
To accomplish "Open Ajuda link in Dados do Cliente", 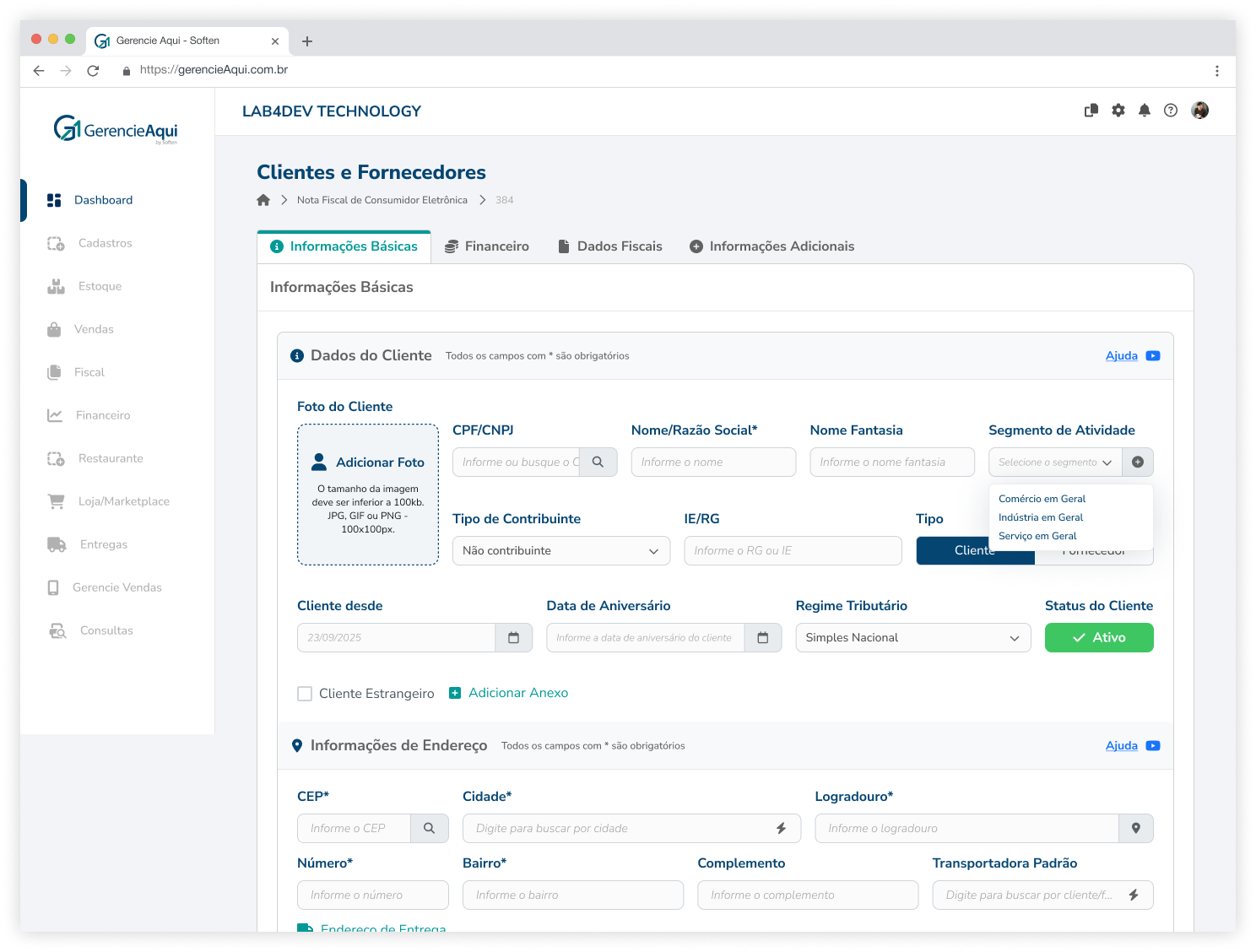I will coord(1121,356).
